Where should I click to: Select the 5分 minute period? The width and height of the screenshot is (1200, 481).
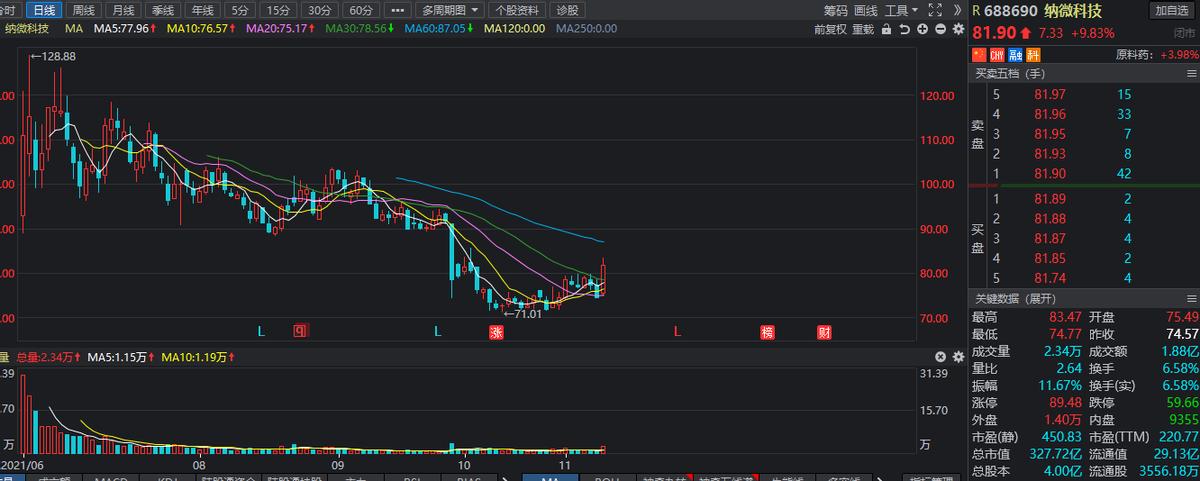[240, 10]
